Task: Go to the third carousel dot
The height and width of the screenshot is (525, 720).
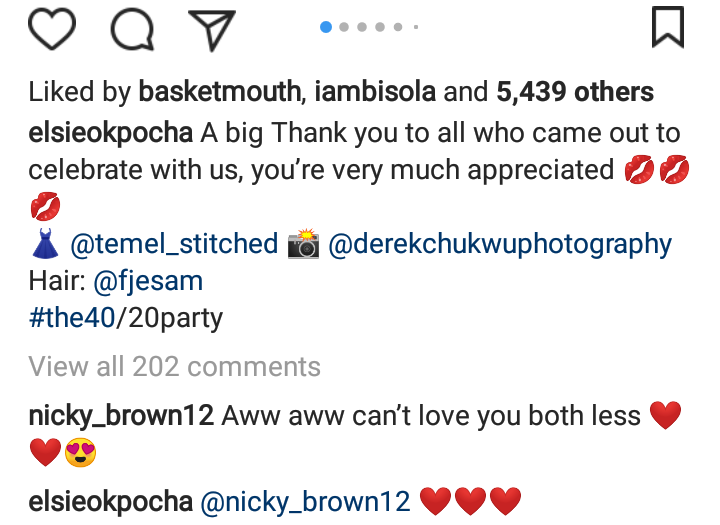Action: [x=362, y=27]
